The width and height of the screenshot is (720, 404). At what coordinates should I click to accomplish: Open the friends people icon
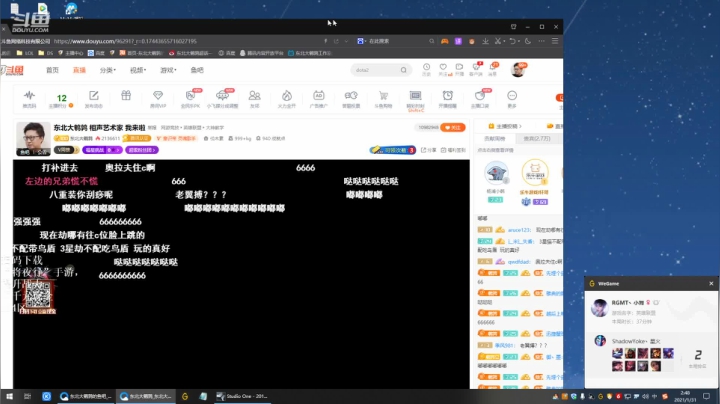254,98
